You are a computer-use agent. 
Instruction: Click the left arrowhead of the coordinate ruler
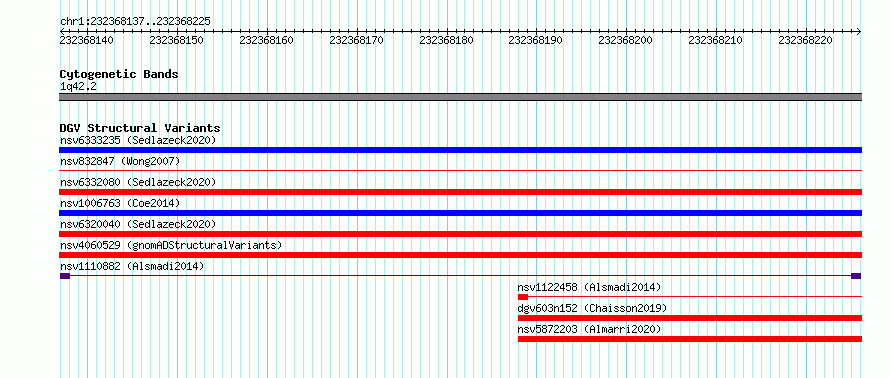pos(62,31)
